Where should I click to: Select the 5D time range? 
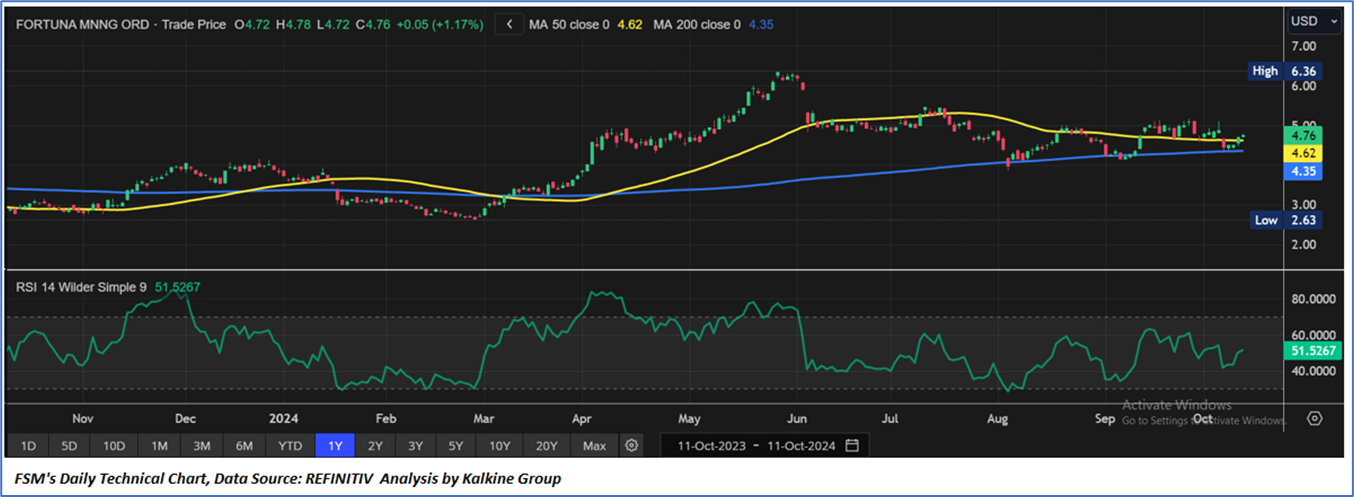(68, 445)
